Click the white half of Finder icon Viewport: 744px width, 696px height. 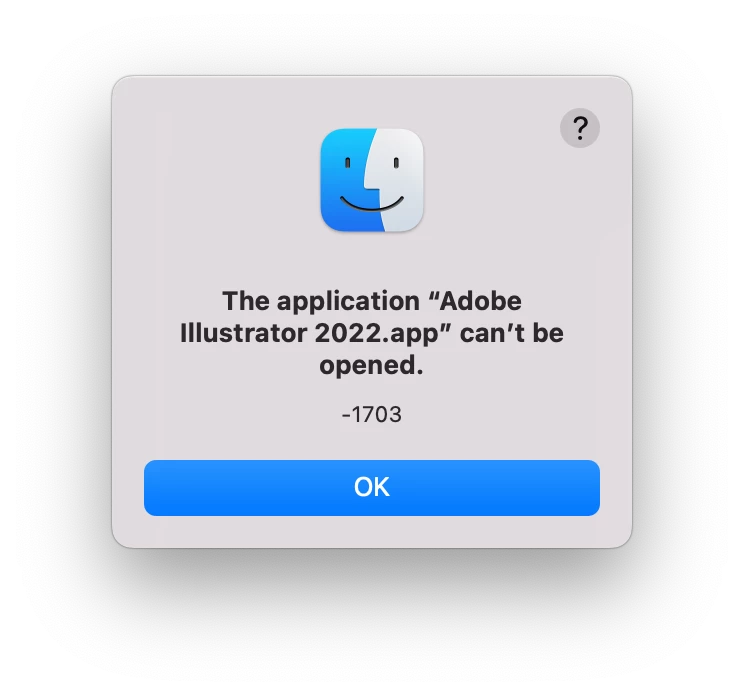click(400, 180)
